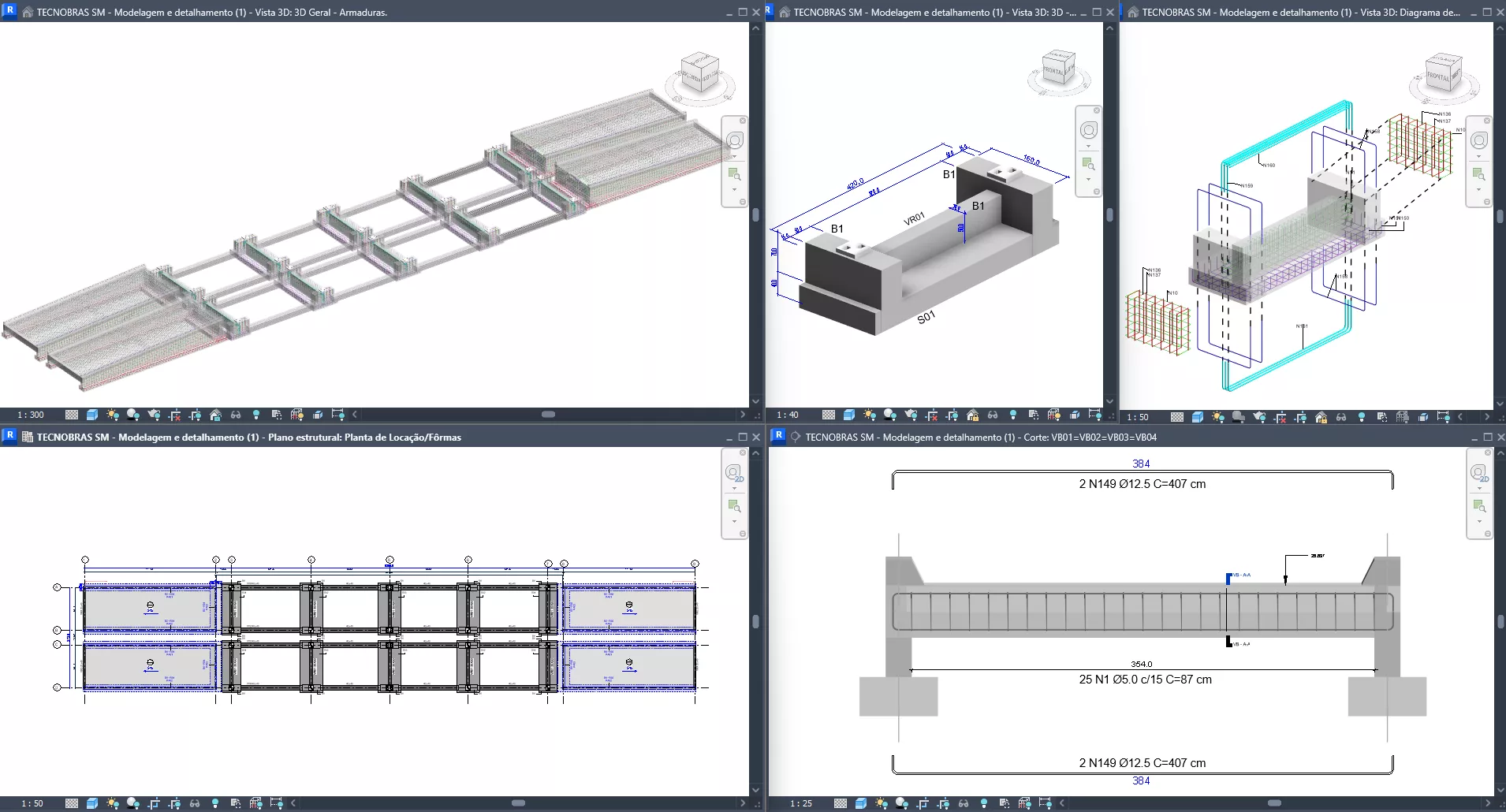1506x812 pixels.
Task: Open the rendering teapot in the 3D Geral view
Action: point(154,415)
